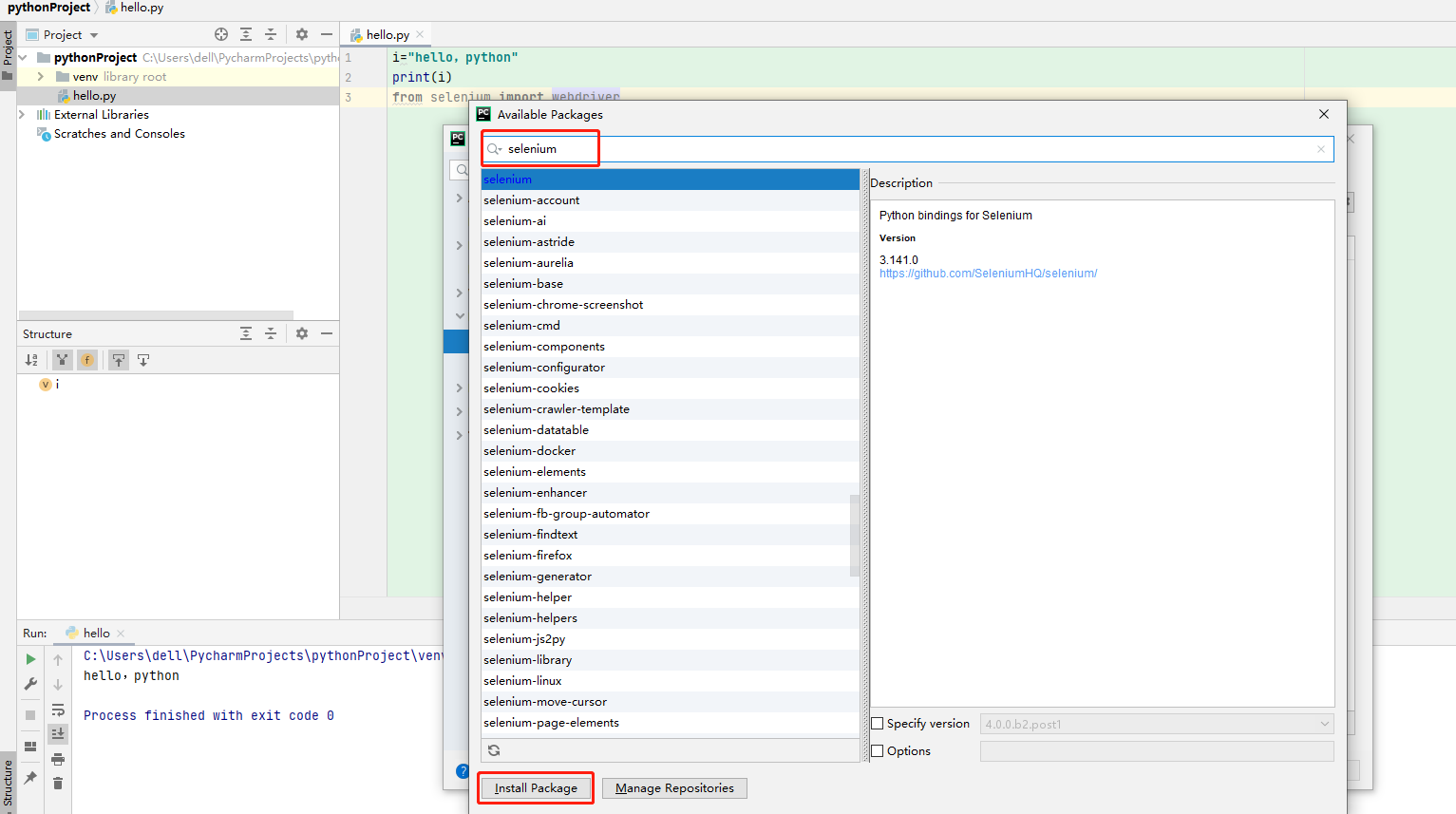Toggle scroll to end in Run console
1456x814 pixels.
coord(58,733)
